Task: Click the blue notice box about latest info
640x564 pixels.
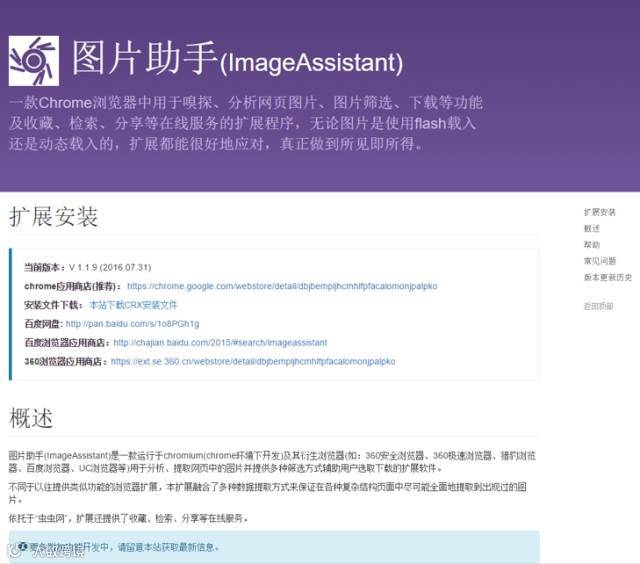Action: tap(274, 547)
